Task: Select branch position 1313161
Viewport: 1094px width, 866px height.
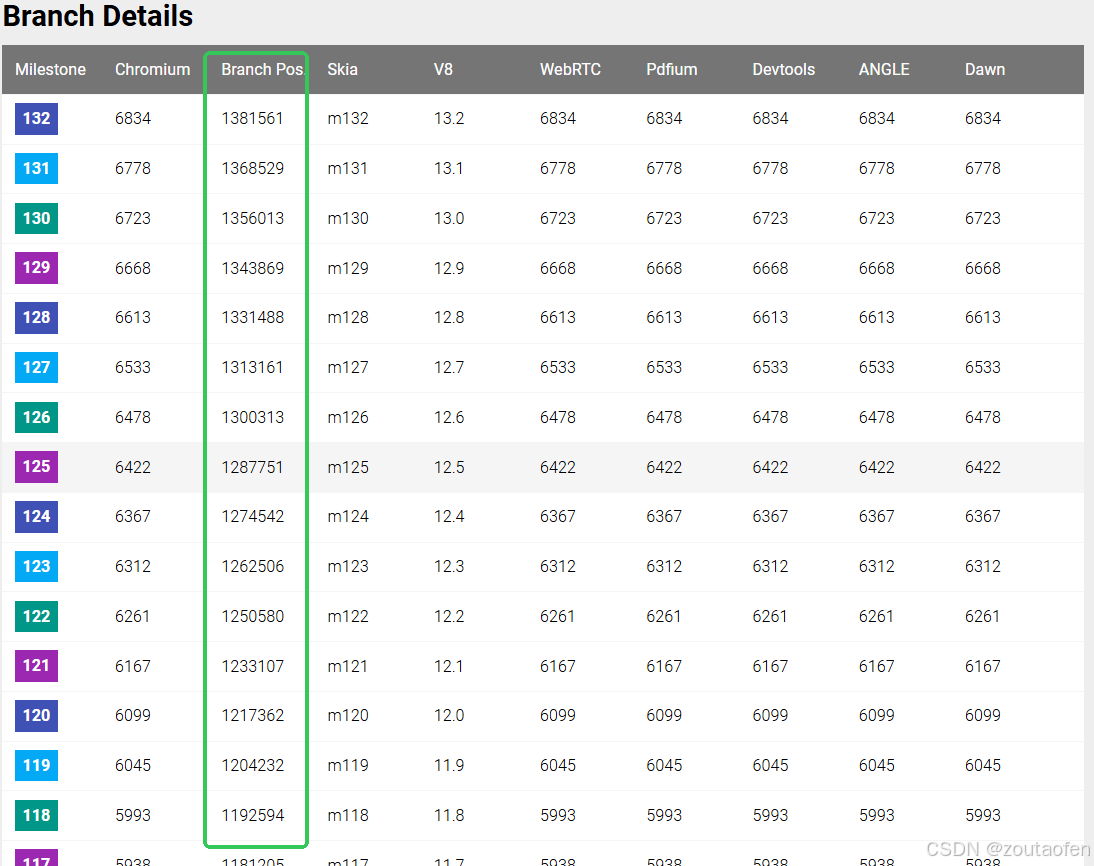Action: coord(252,368)
